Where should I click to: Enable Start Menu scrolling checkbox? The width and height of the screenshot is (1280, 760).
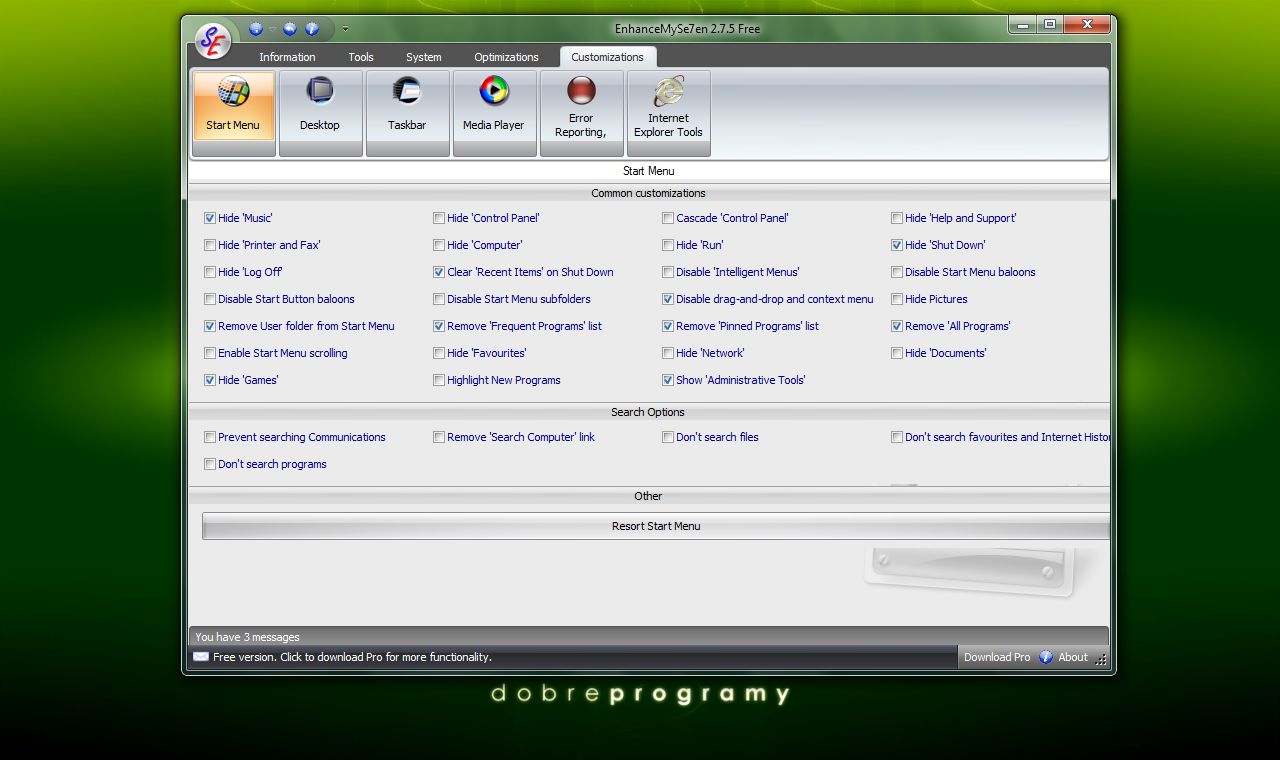[210, 353]
